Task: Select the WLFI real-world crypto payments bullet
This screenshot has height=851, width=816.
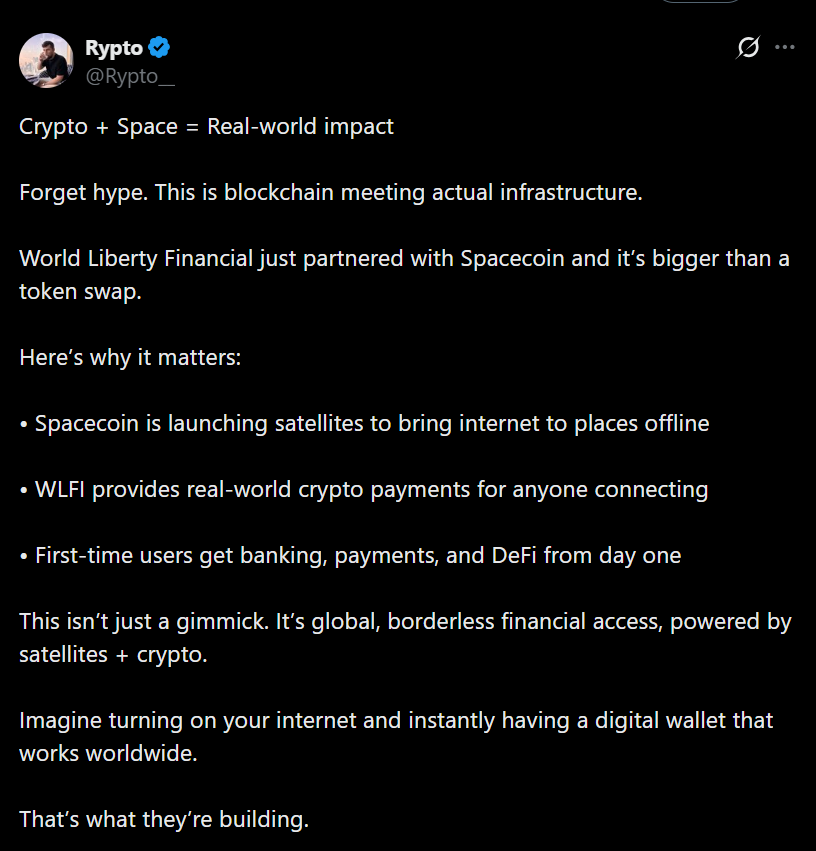Action: pyautogui.click(x=364, y=489)
